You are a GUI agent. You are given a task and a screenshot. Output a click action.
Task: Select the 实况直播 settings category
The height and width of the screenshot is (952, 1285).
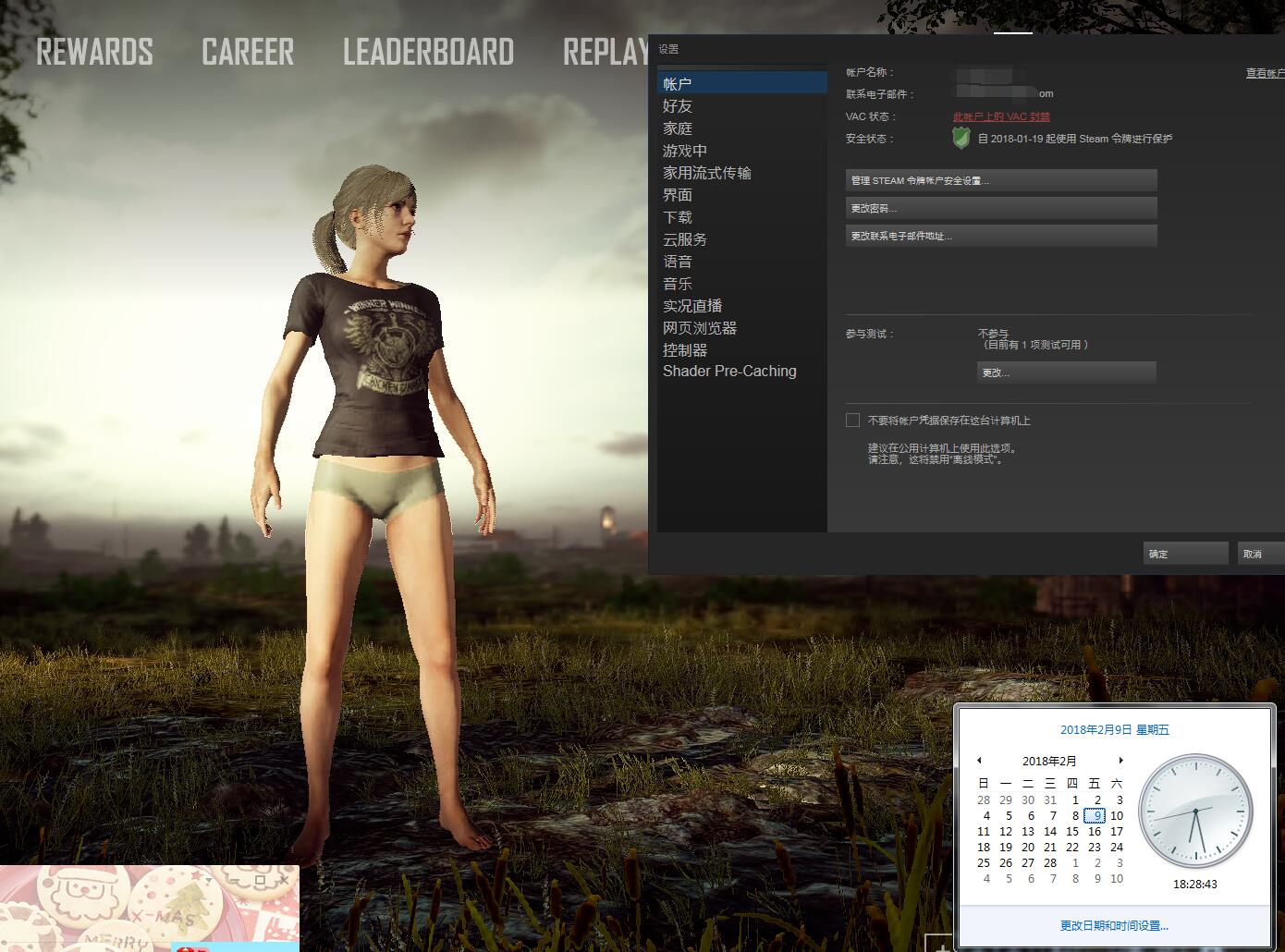pyautogui.click(x=742, y=306)
